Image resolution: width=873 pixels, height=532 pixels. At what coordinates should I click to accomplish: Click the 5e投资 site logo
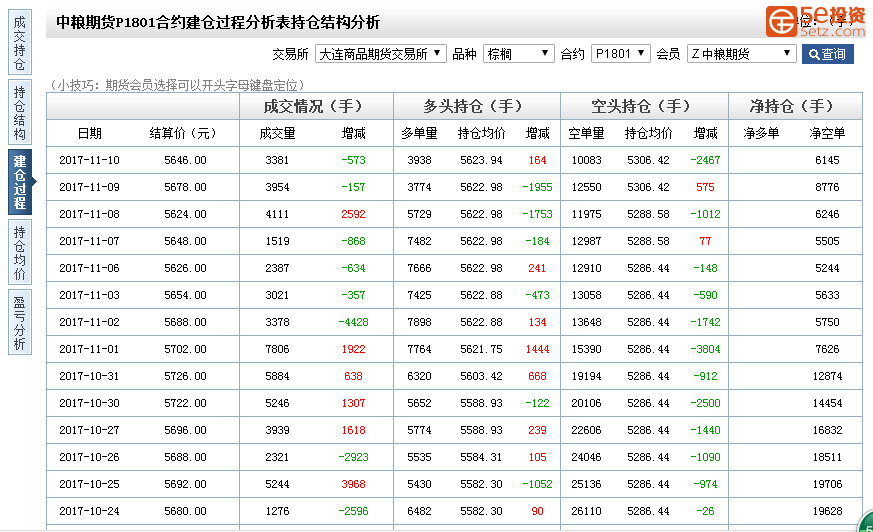click(x=816, y=21)
